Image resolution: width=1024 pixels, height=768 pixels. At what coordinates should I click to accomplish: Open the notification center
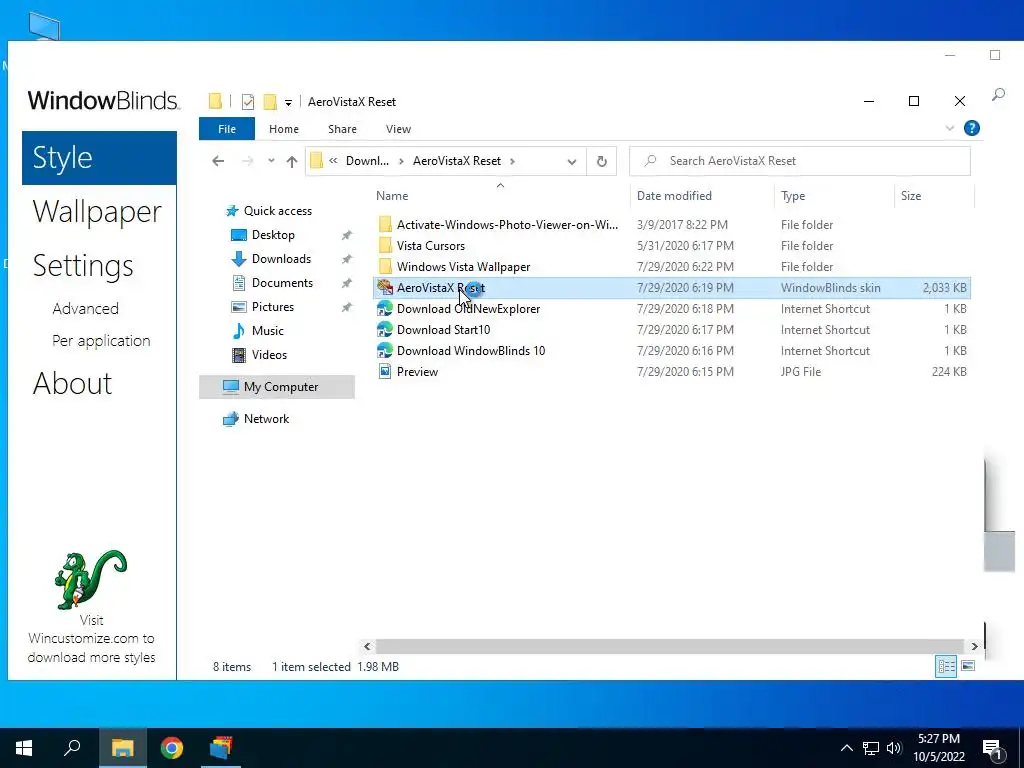coord(993,749)
